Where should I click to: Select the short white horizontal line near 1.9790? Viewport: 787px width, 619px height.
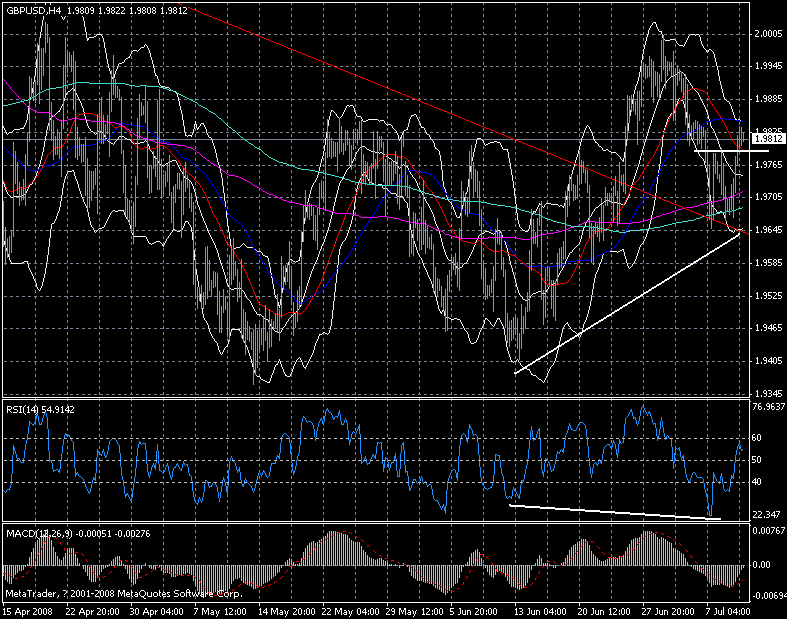click(x=731, y=150)
